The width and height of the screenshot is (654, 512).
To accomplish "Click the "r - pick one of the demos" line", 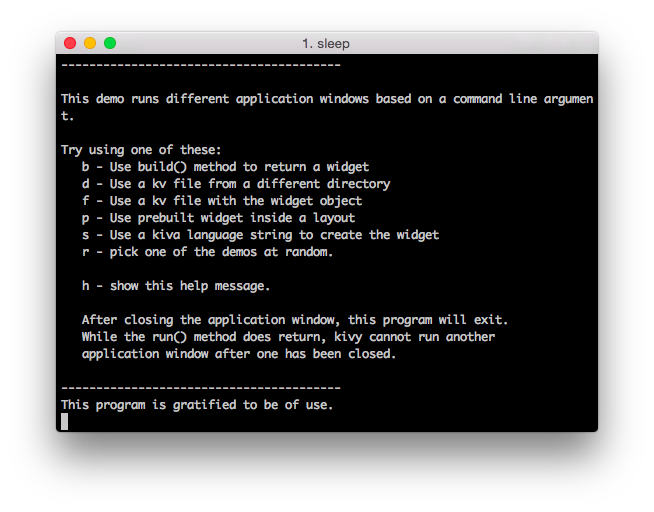I will click(x=207, y=252).
